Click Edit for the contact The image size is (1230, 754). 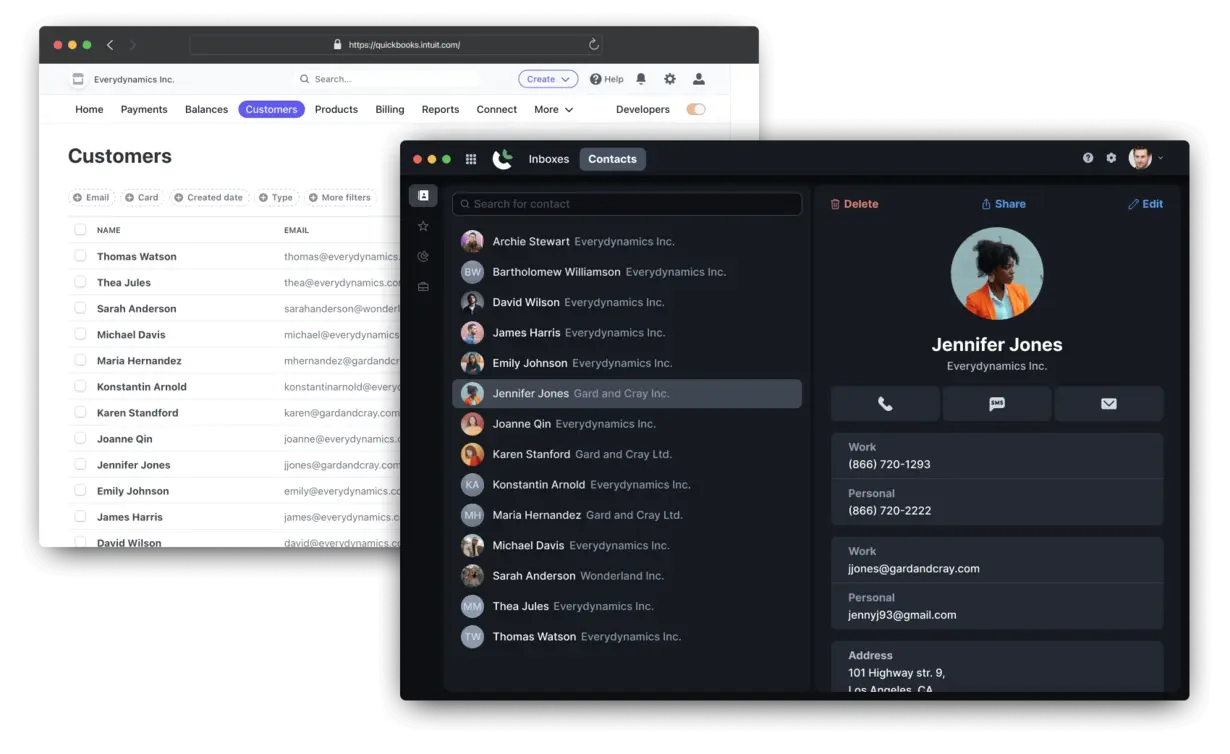pos(1145,204)
